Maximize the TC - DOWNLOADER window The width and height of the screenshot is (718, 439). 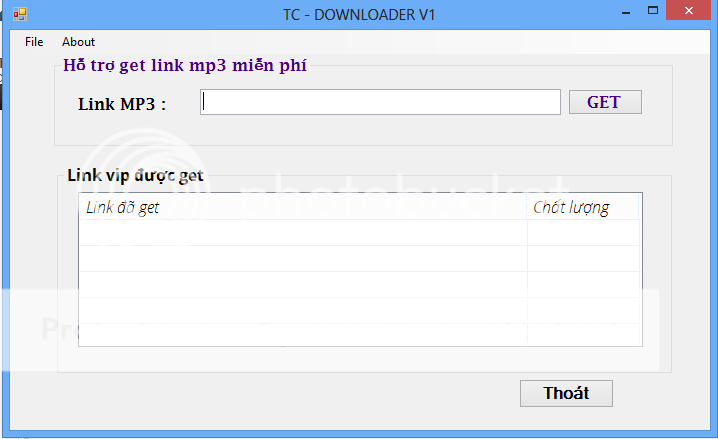[653, 11]
